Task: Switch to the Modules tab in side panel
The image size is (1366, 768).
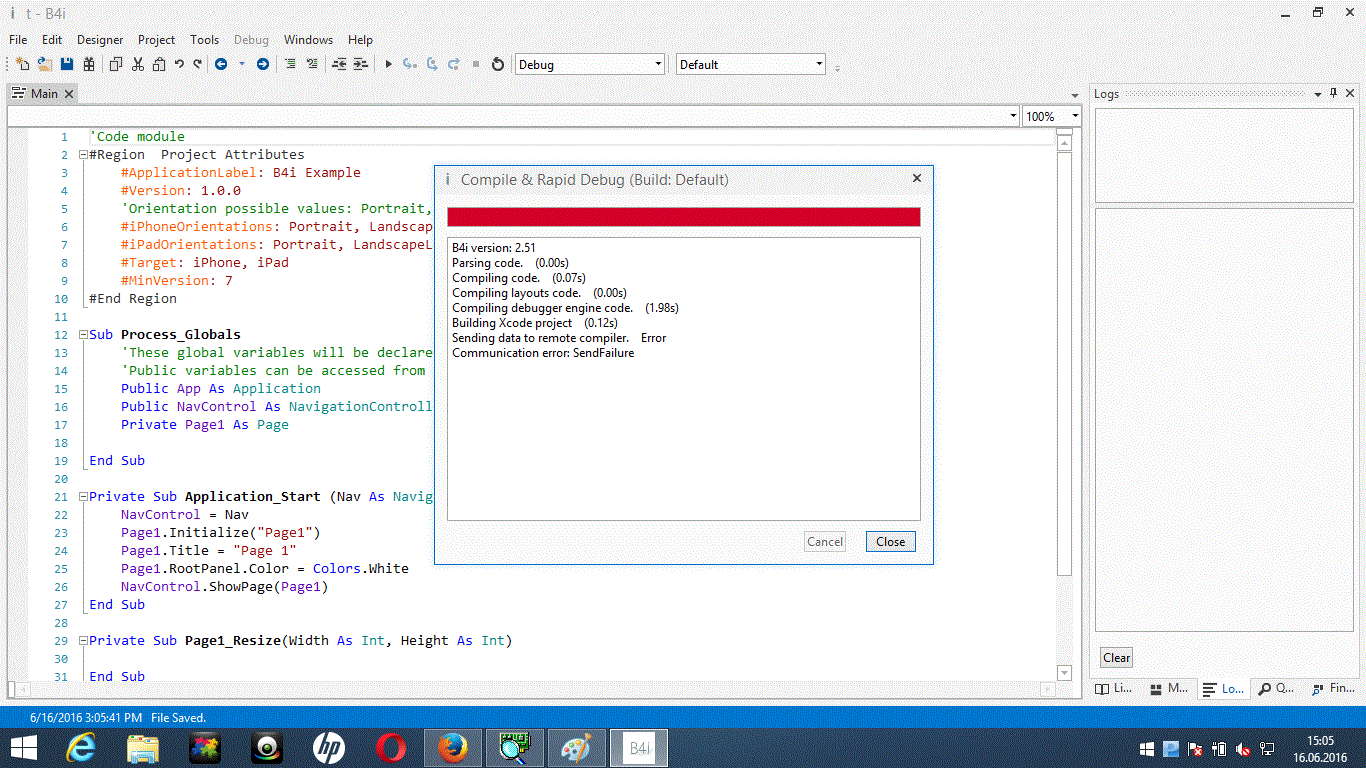Action: 1169,689
